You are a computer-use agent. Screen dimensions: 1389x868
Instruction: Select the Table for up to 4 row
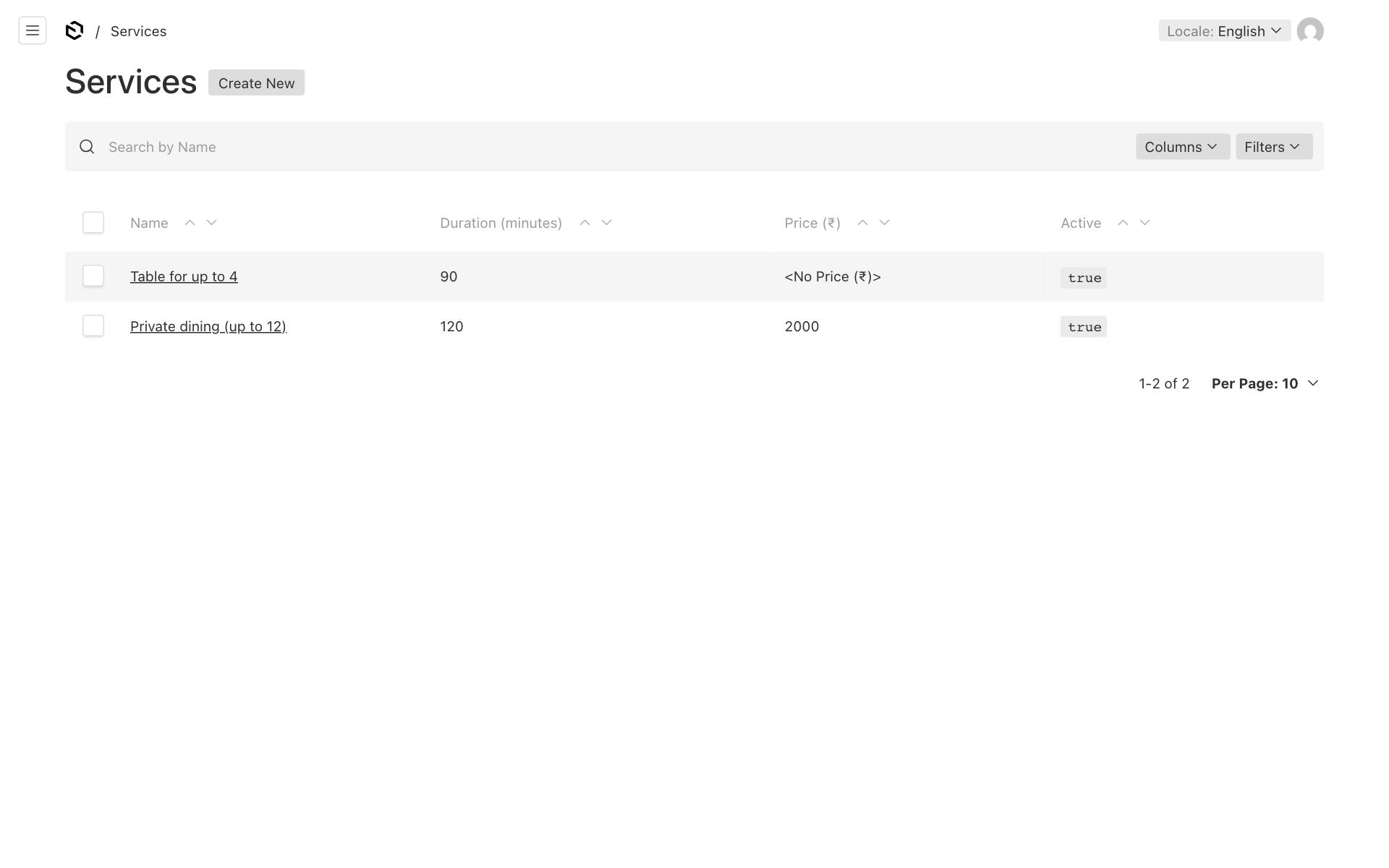(93, 276)
